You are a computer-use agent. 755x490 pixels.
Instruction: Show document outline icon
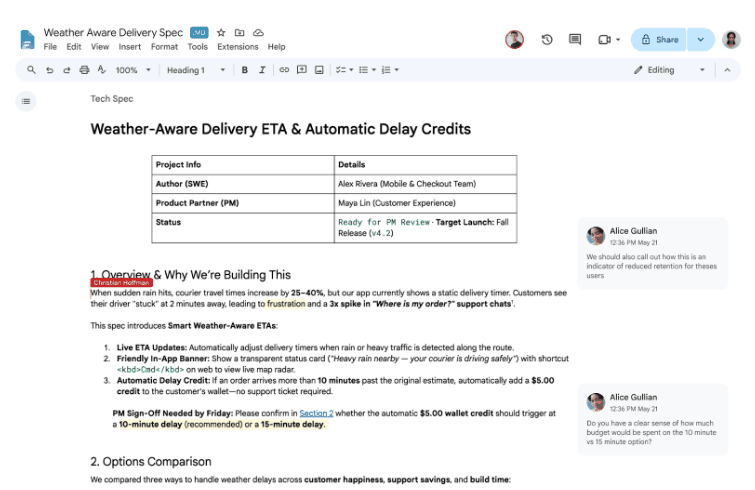pos(26,101)
